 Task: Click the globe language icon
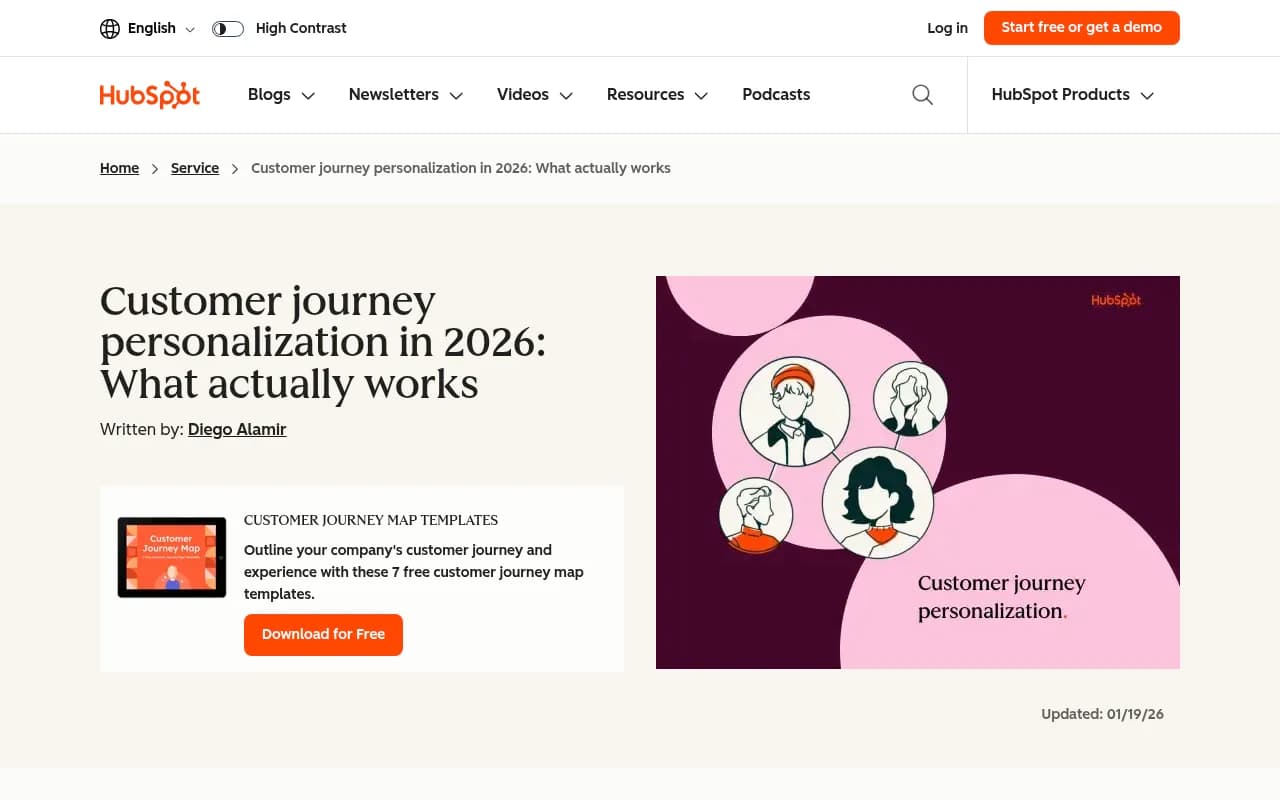110,28
